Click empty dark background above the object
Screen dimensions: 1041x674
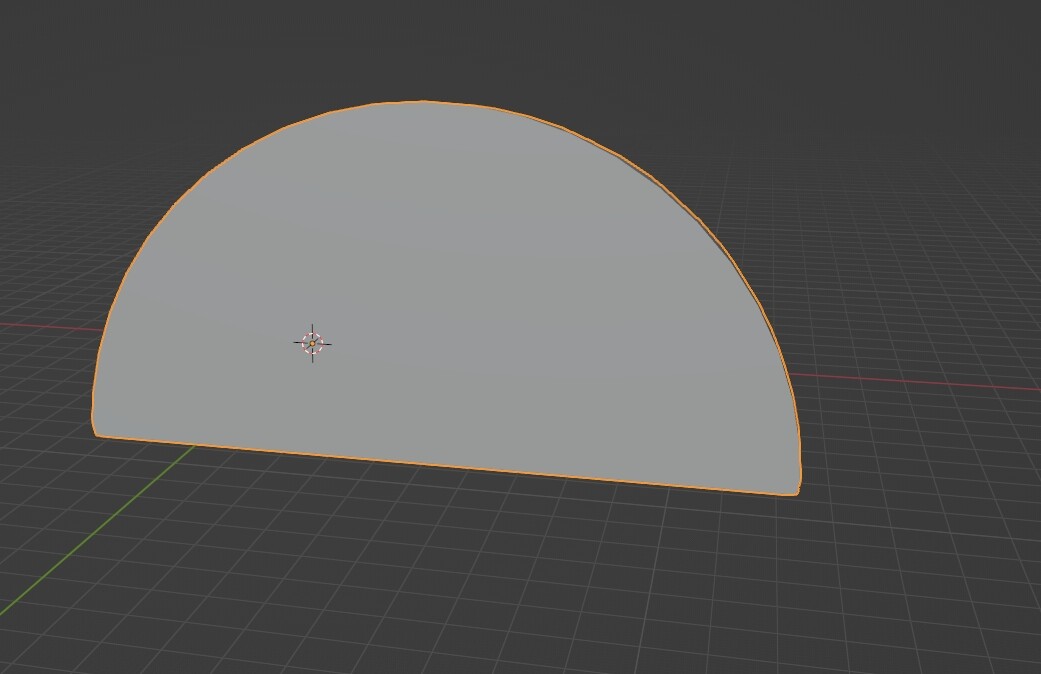[518, 46]
